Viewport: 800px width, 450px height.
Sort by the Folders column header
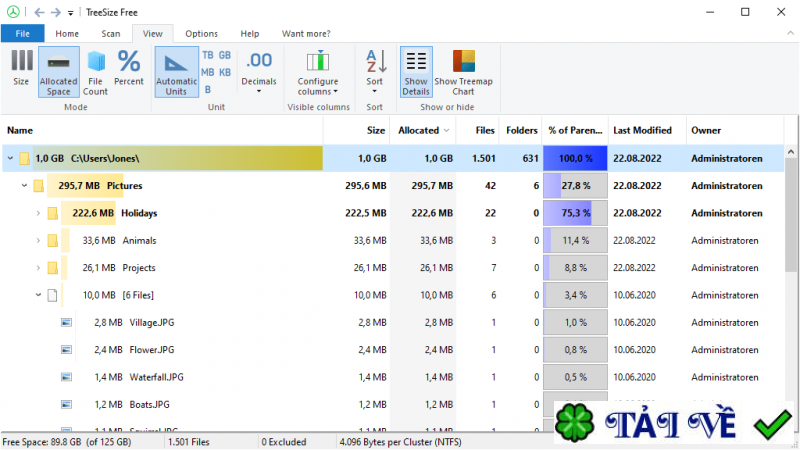click(520, 130)
